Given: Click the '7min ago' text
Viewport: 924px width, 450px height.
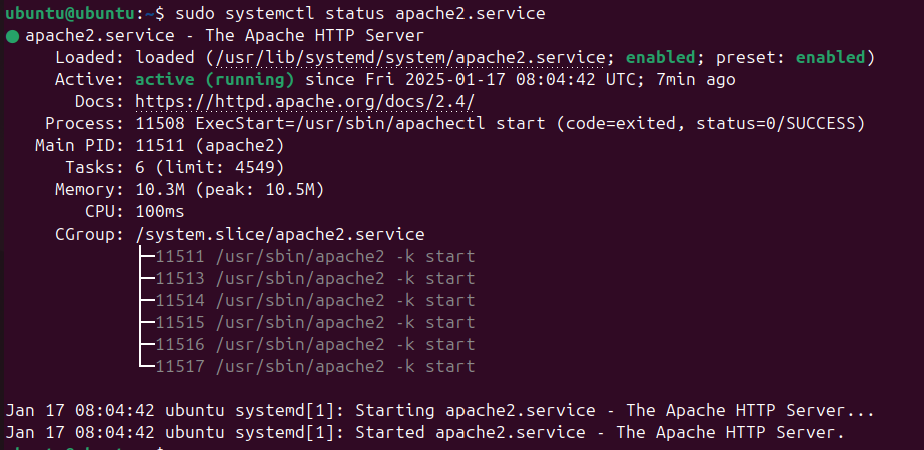Looking at the screenshot, I should click(x=696, y=80).
